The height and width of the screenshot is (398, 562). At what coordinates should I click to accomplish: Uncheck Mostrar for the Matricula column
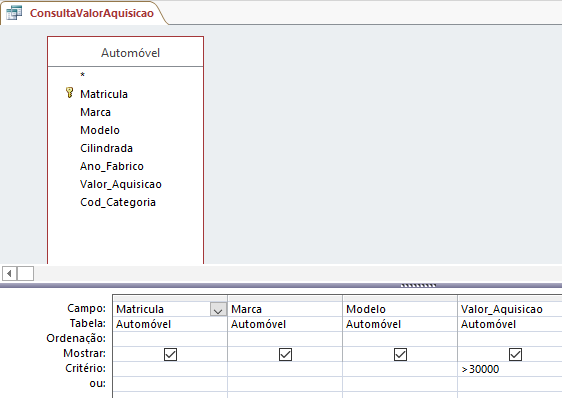tap(170, 354)
